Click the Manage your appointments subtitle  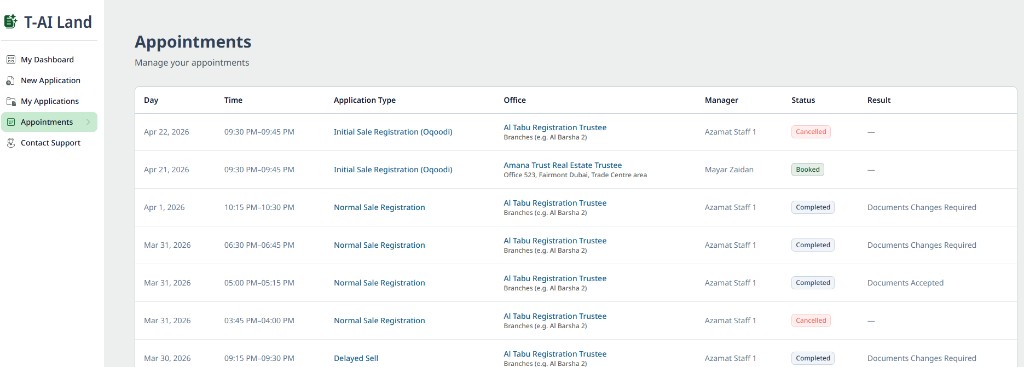tap(192, 63)
